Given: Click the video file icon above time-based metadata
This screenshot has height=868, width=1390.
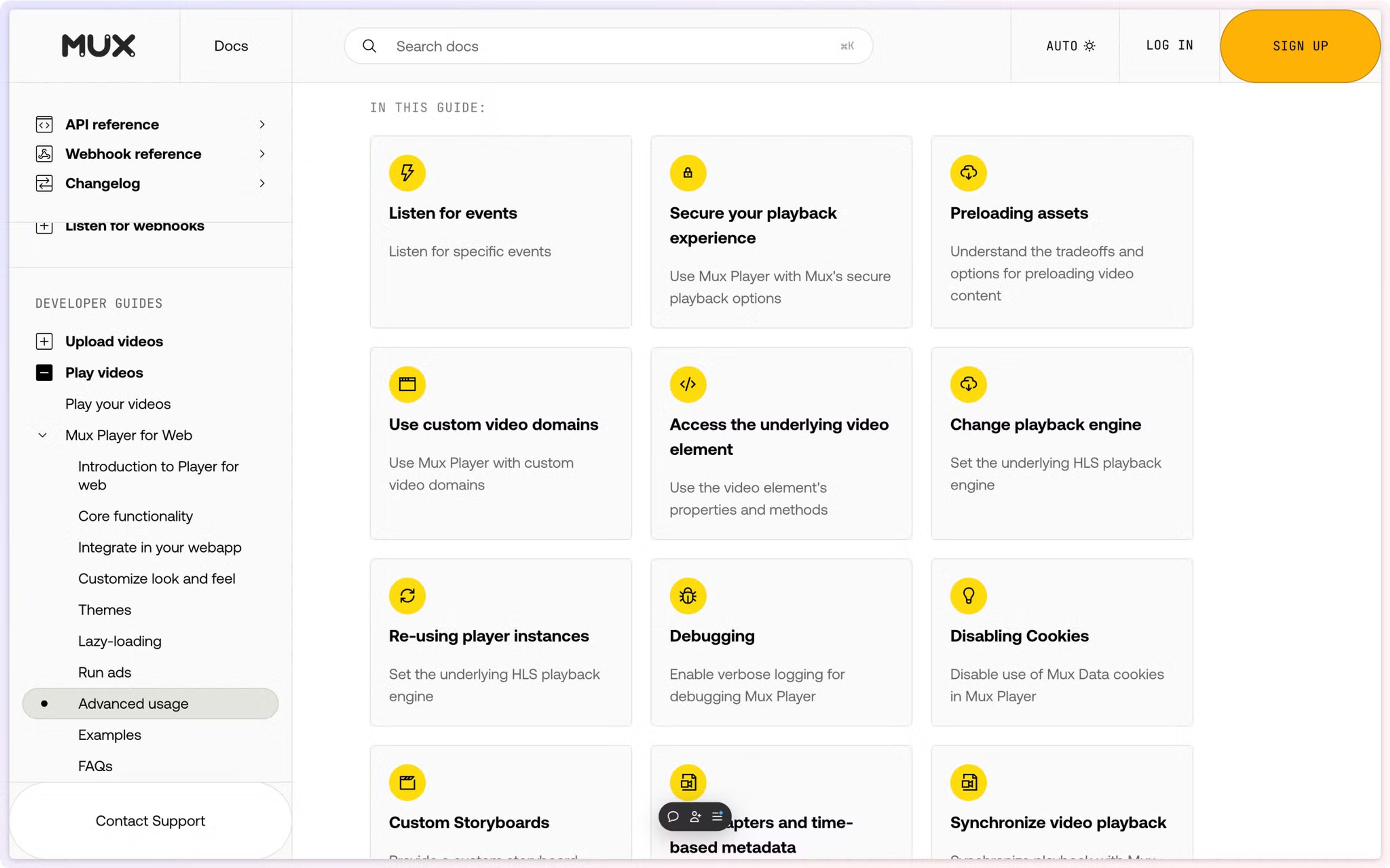Looking at the screenshot, I should [x=687, y=782].
